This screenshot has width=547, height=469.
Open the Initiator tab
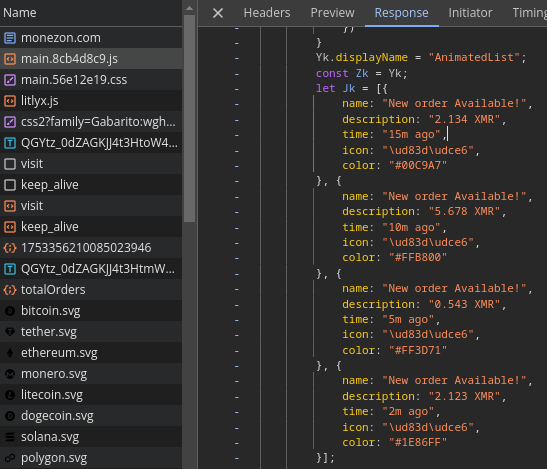pos(470,13)
